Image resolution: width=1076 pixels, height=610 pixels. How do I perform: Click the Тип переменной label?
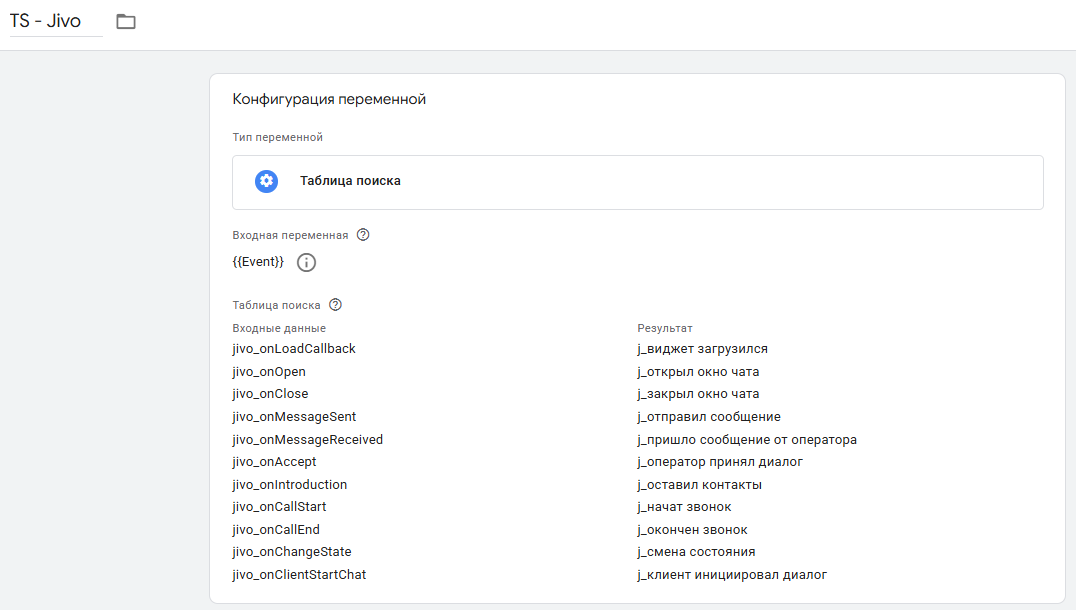point(277,137)
